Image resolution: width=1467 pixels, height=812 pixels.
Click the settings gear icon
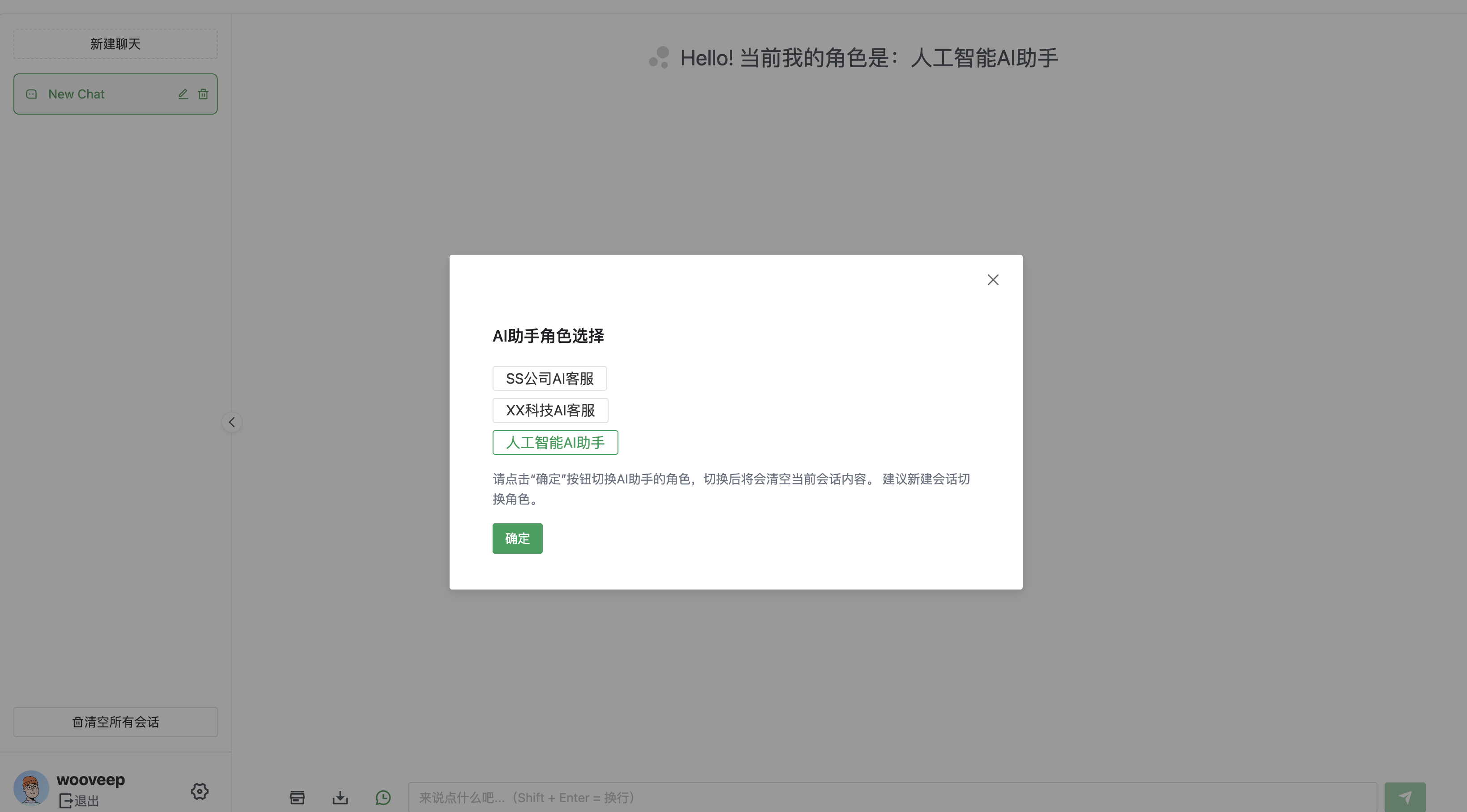199,790
